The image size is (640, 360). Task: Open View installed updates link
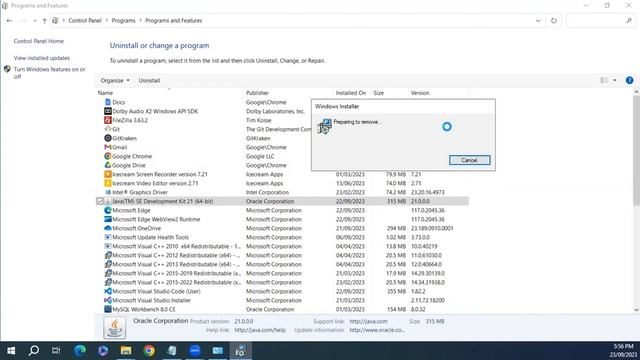[x=42, y=58]
